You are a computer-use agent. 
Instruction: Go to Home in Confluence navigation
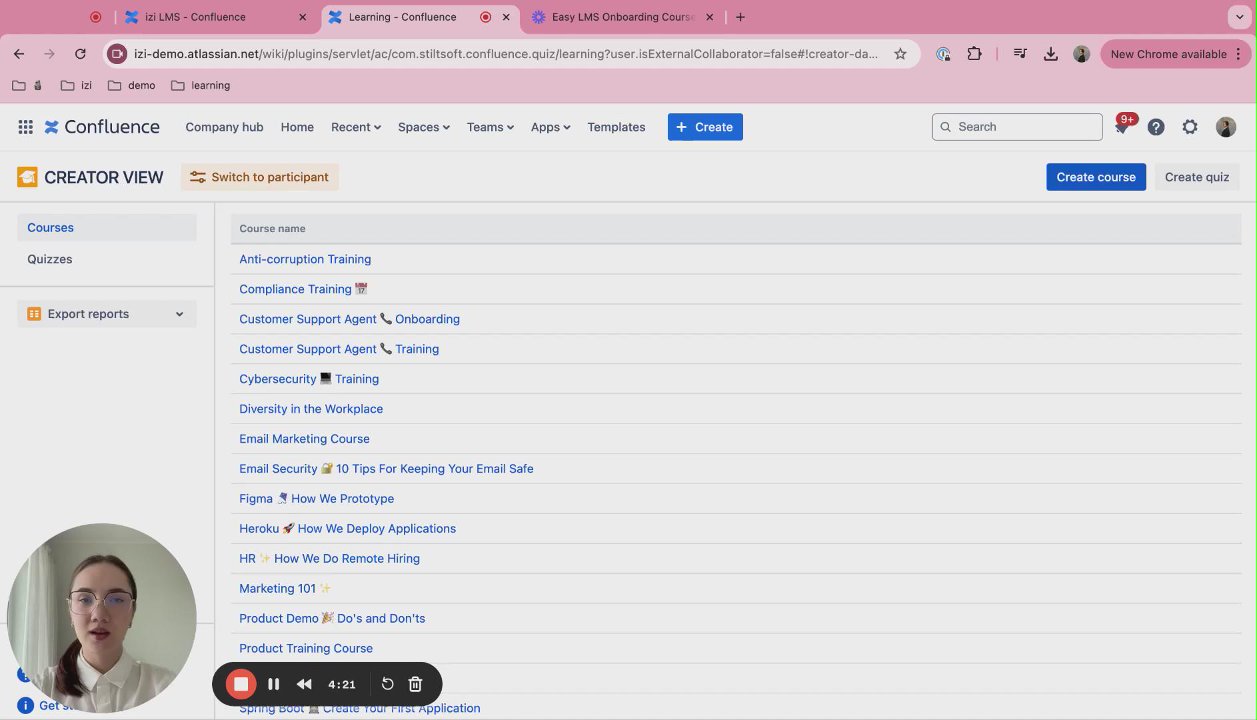297,127
